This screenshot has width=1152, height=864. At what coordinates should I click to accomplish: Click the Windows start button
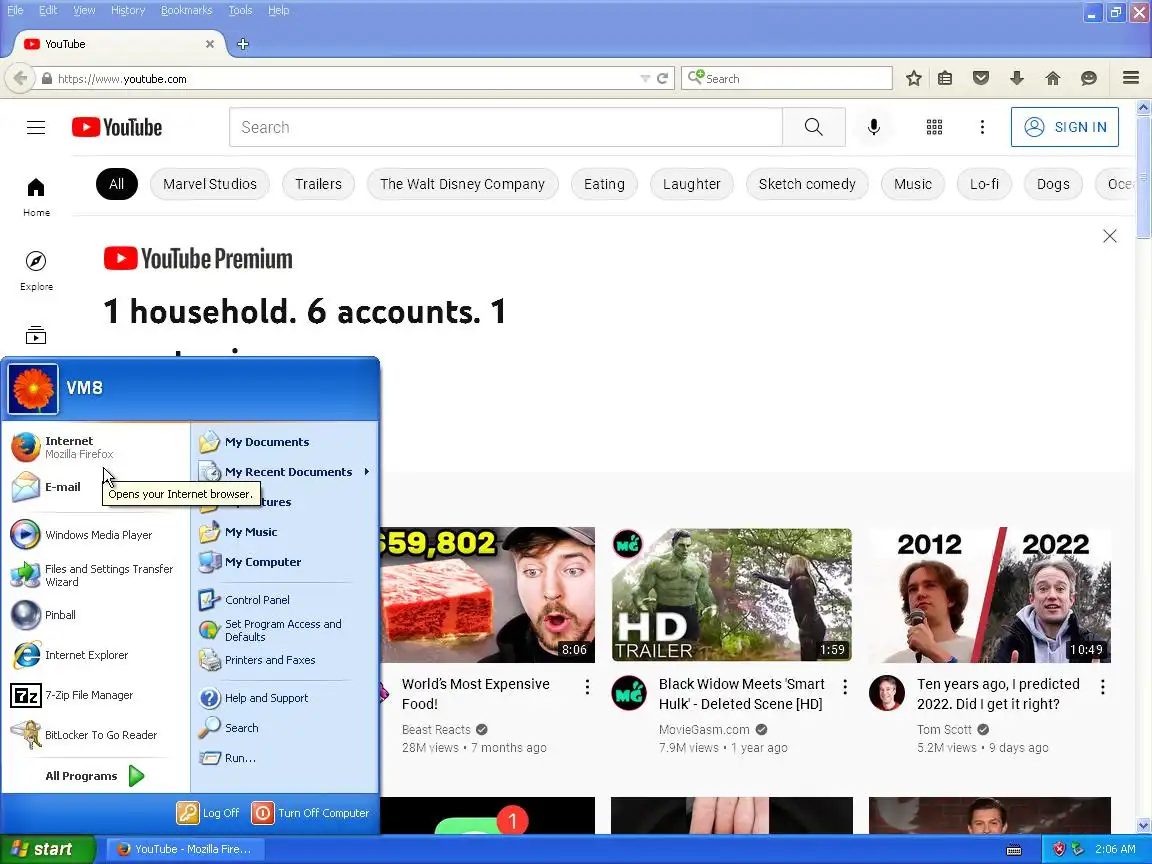pos(47,849)
